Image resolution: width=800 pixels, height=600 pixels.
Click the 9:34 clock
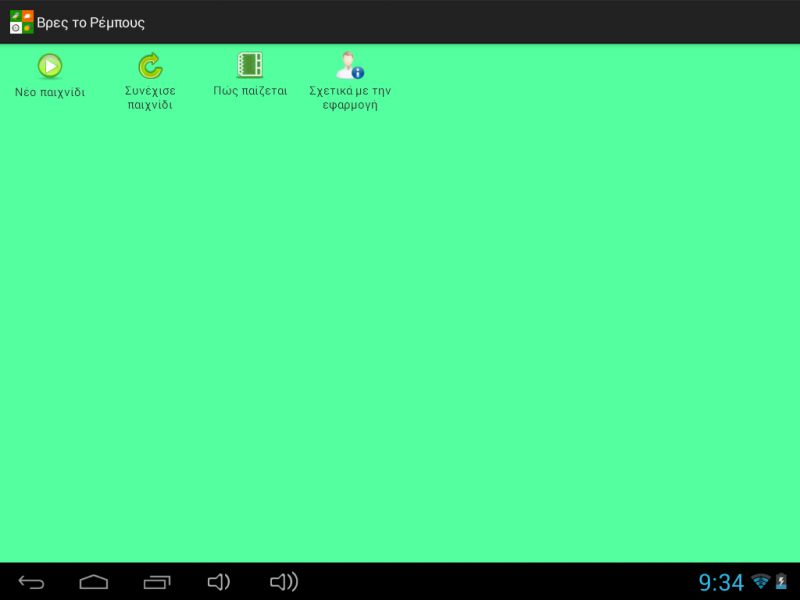coord(721,583)
